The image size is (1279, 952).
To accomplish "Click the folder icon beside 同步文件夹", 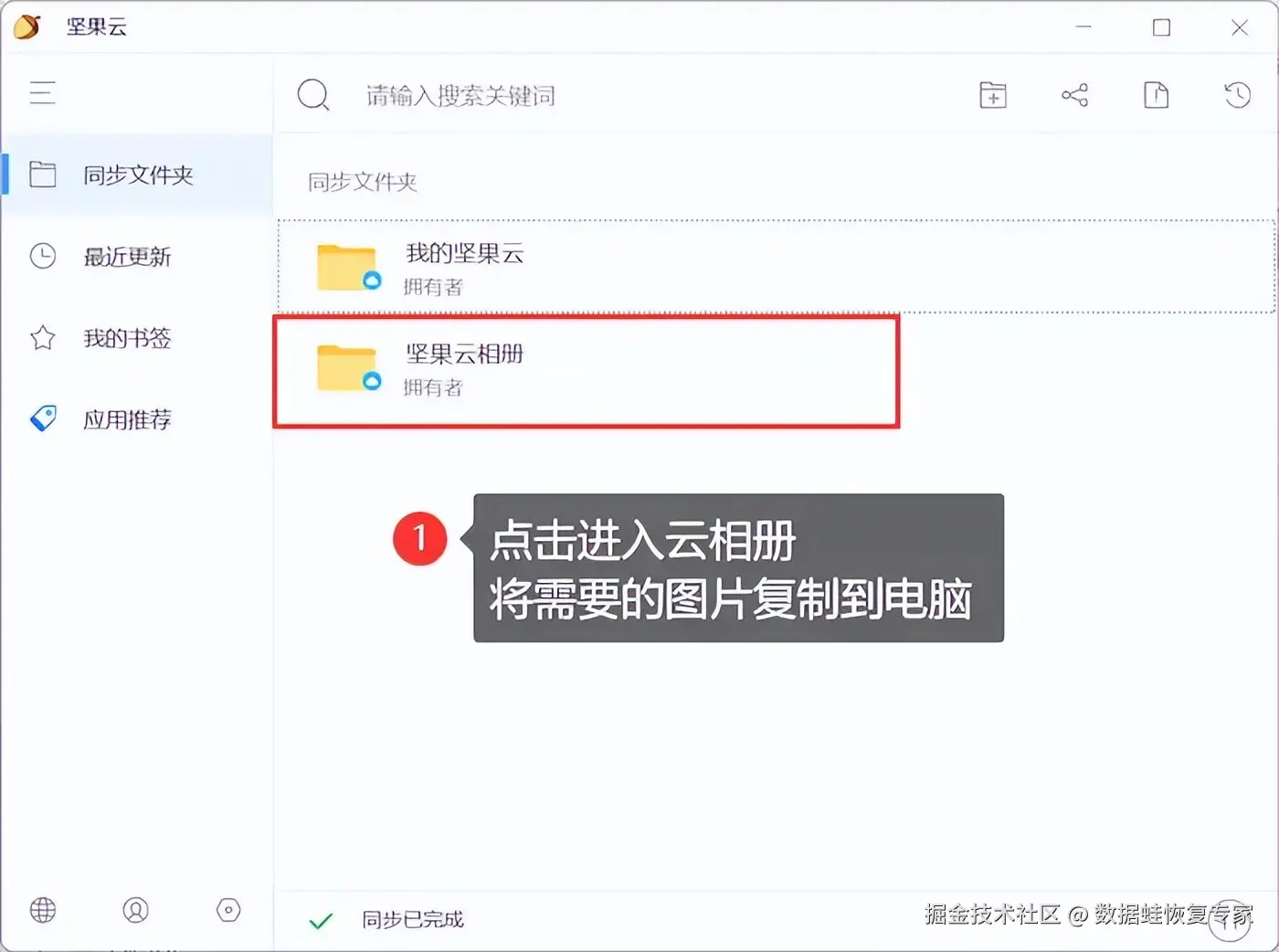I will tap(43, 174).
